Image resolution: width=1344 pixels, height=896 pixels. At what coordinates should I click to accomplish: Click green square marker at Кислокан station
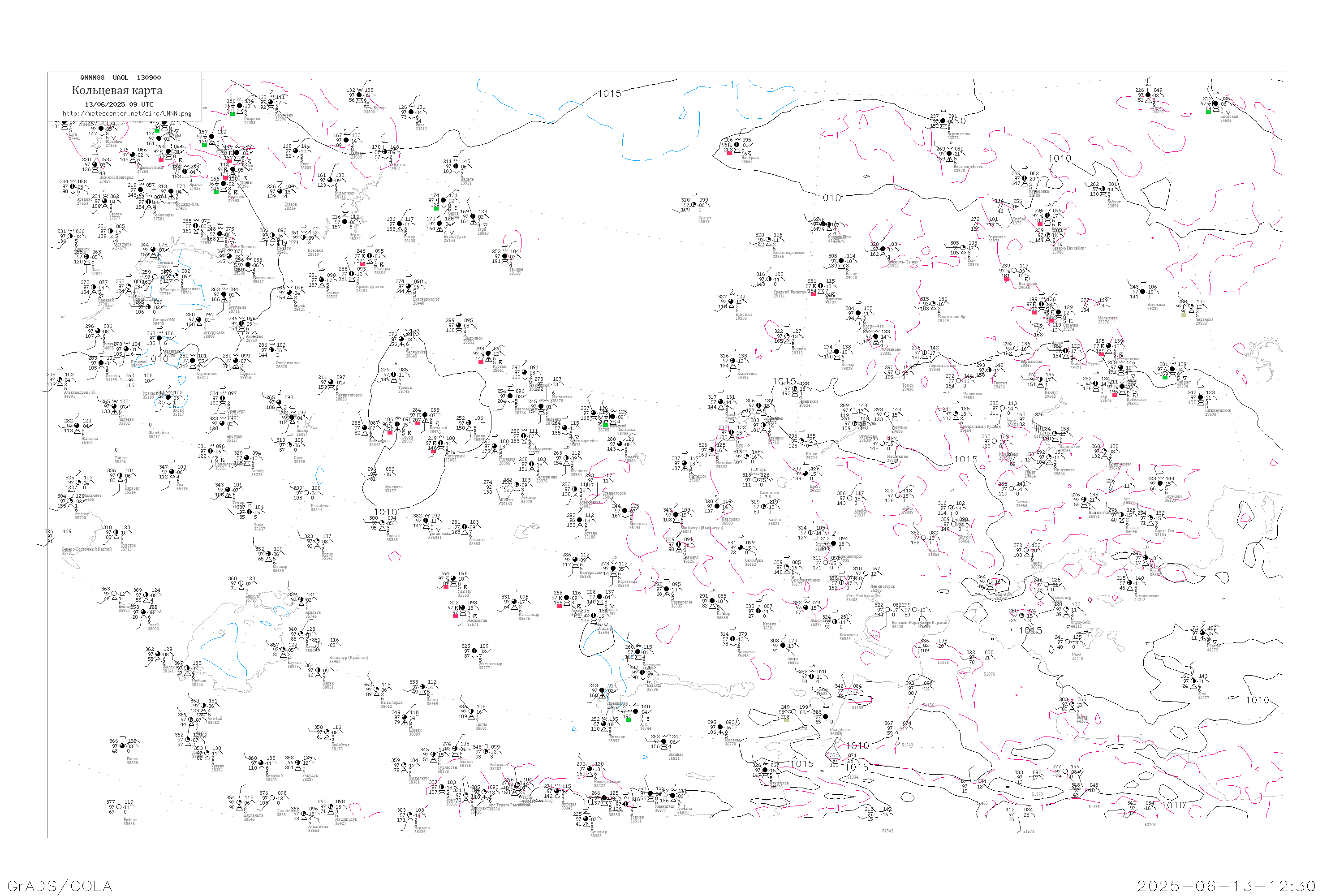click(x=1208, y=112)
